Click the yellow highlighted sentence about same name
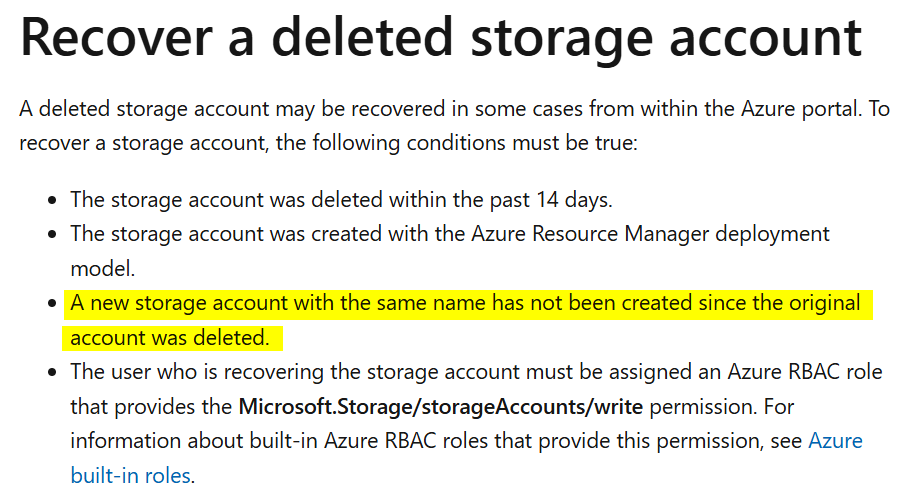Viewport: 916px width, 504px height. pos(465,303)
